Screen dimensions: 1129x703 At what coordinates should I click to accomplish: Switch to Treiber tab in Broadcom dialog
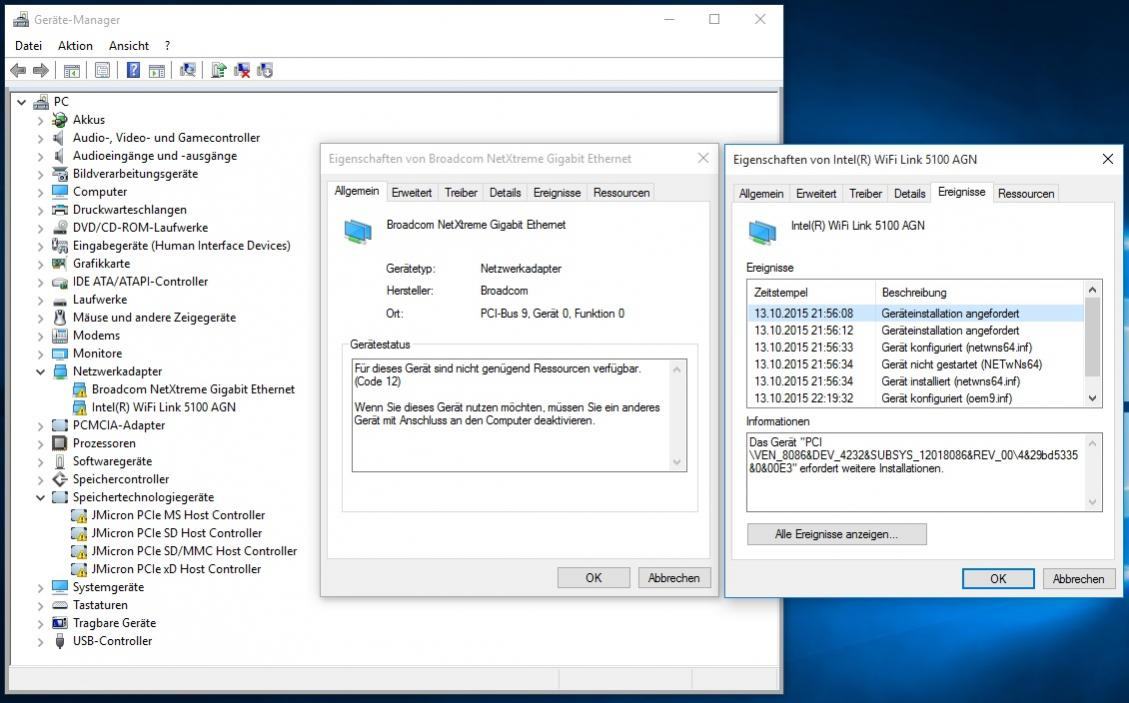460,192
